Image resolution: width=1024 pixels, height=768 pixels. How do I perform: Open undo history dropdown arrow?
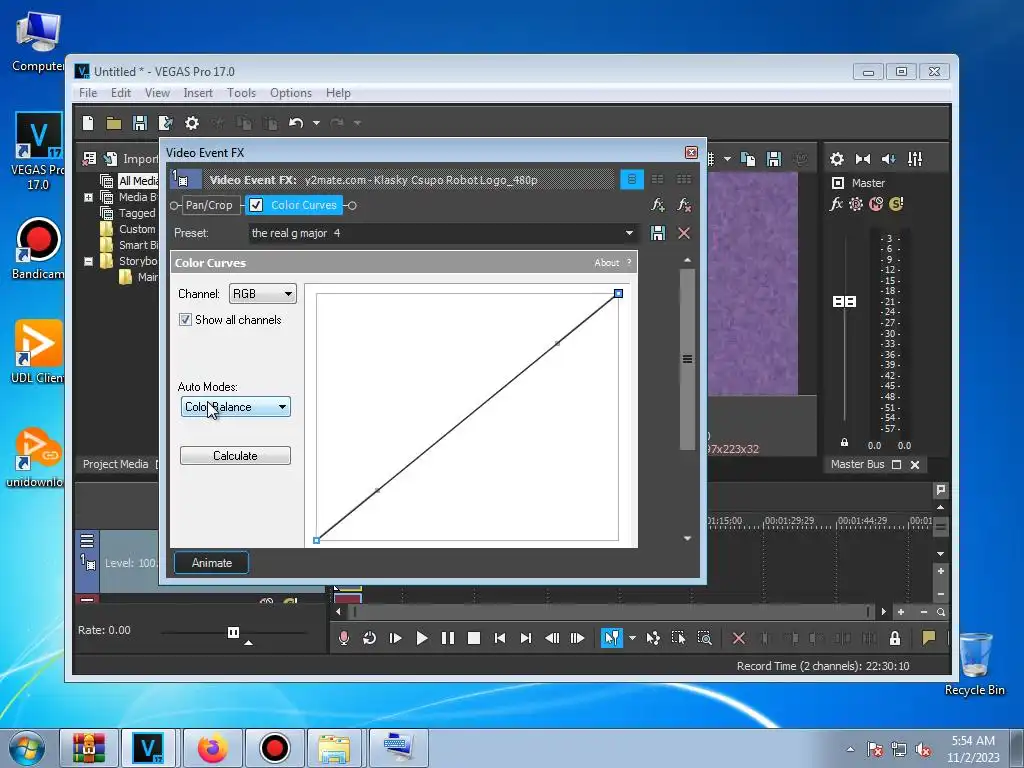pos(316,123)
